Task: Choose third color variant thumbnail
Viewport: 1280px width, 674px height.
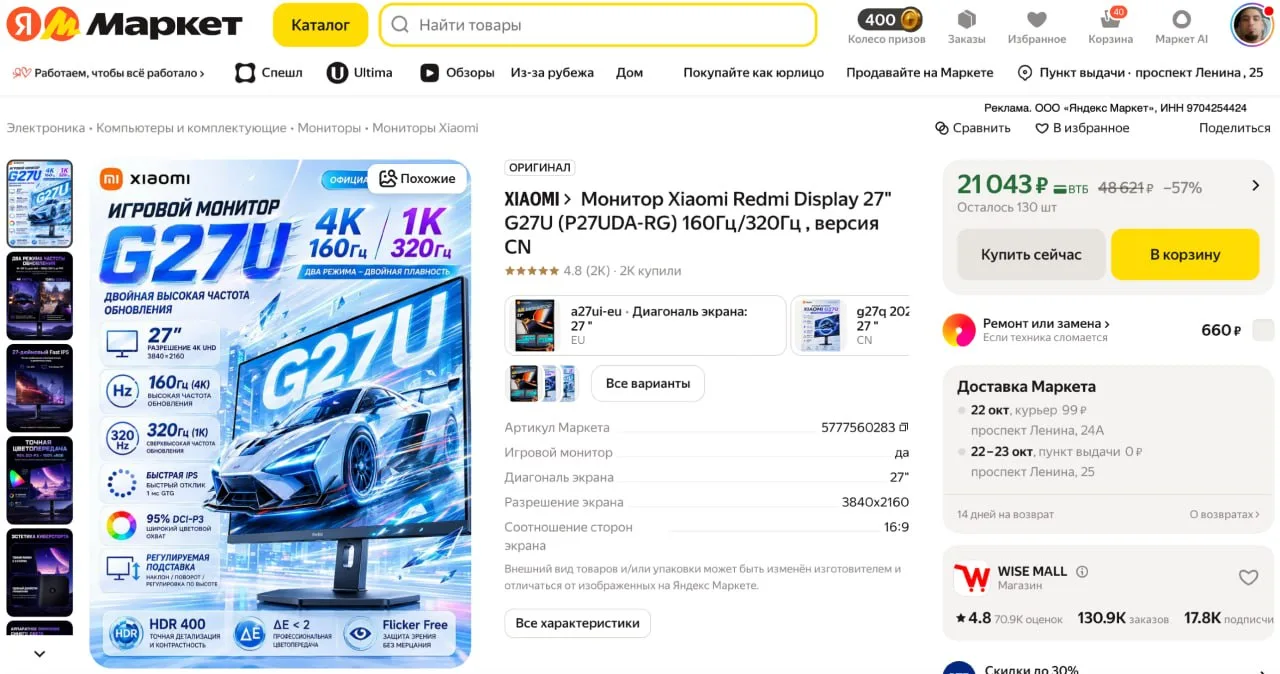Action: click(569, 384)
